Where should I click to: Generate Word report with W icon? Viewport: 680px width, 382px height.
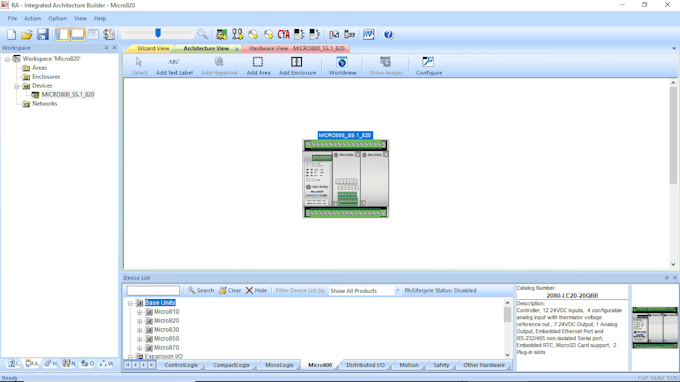pyautogui.click(x=369, y=34)
